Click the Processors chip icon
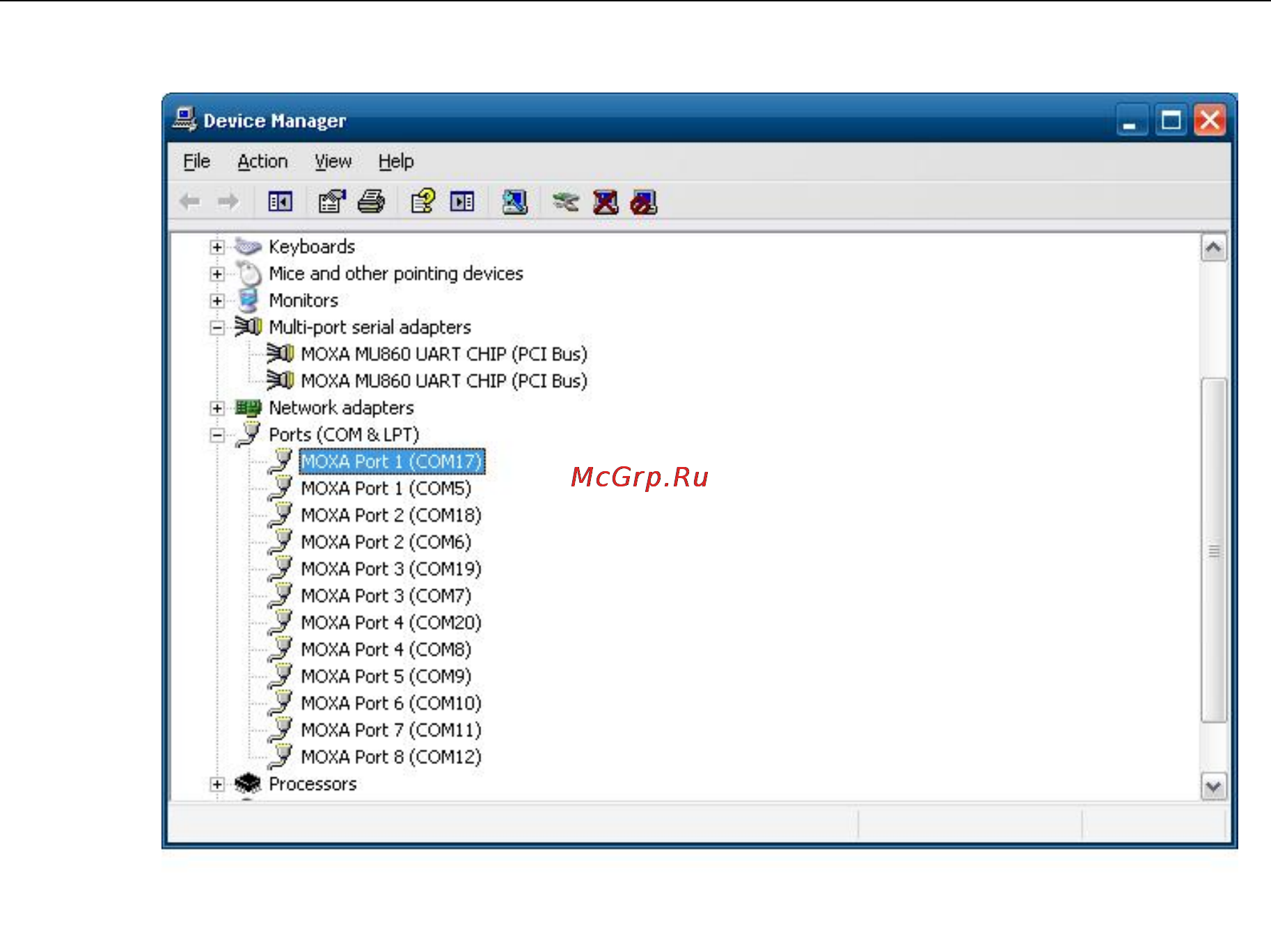 (248, 784)
